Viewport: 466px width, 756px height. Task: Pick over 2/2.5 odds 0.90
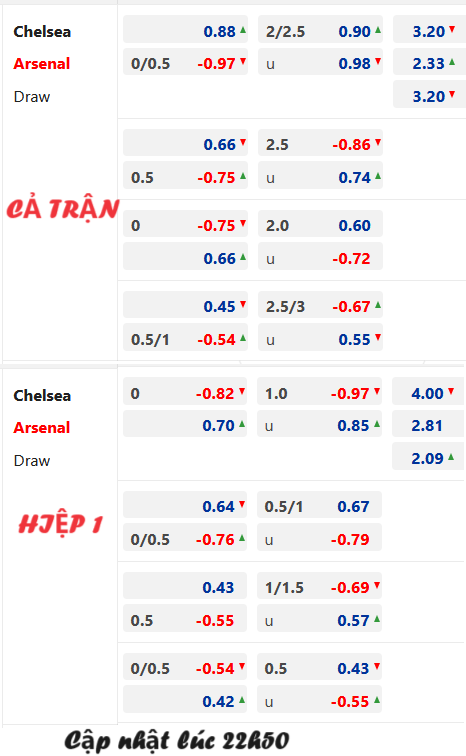click(320, 31)
